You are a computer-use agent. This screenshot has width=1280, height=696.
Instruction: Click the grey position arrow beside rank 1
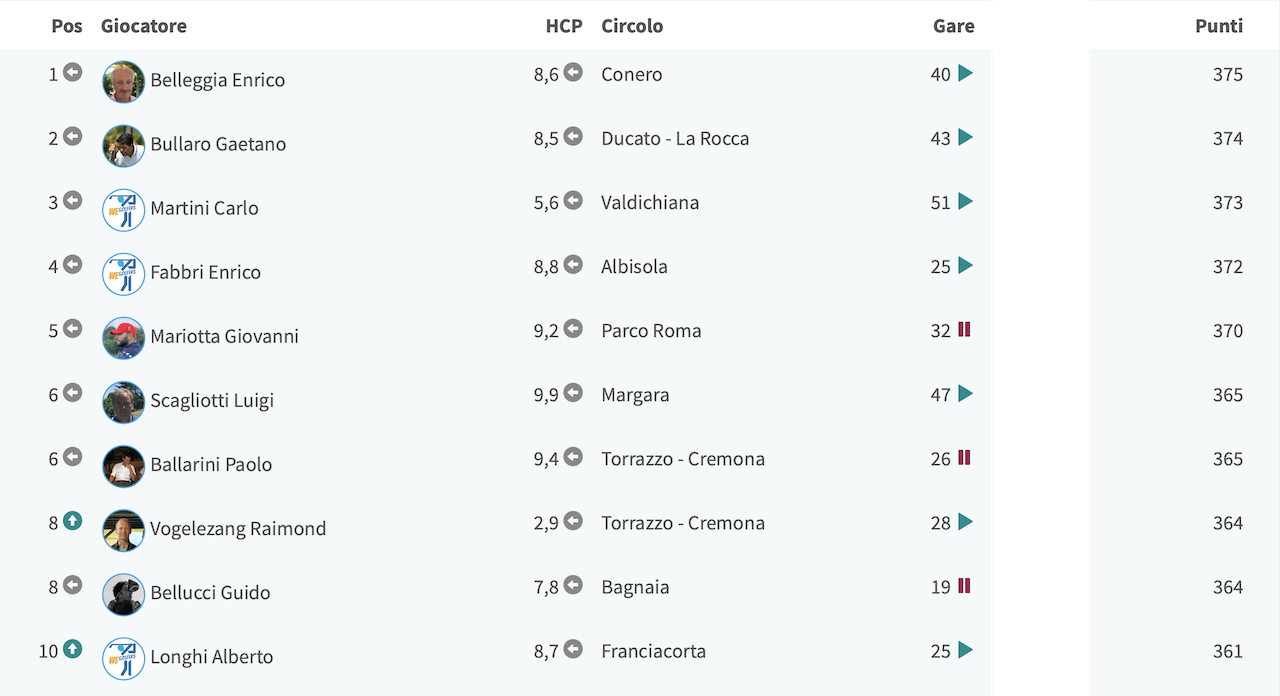[x=72, y=72]
